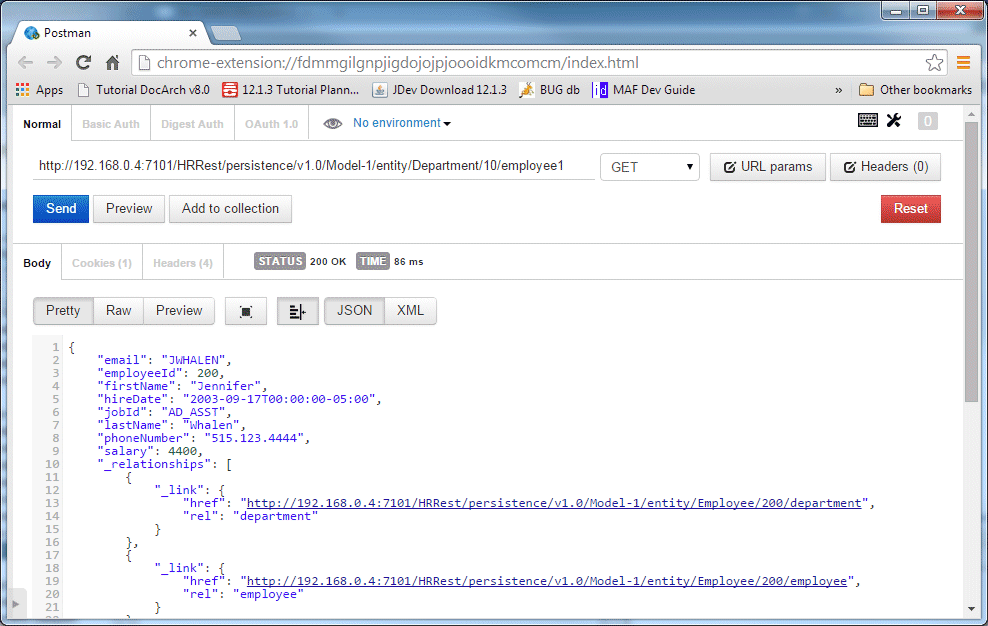This screenshot has height=626, width=988.
Task: Click the vertical scrollbar thumb
Action: point(971,262)
